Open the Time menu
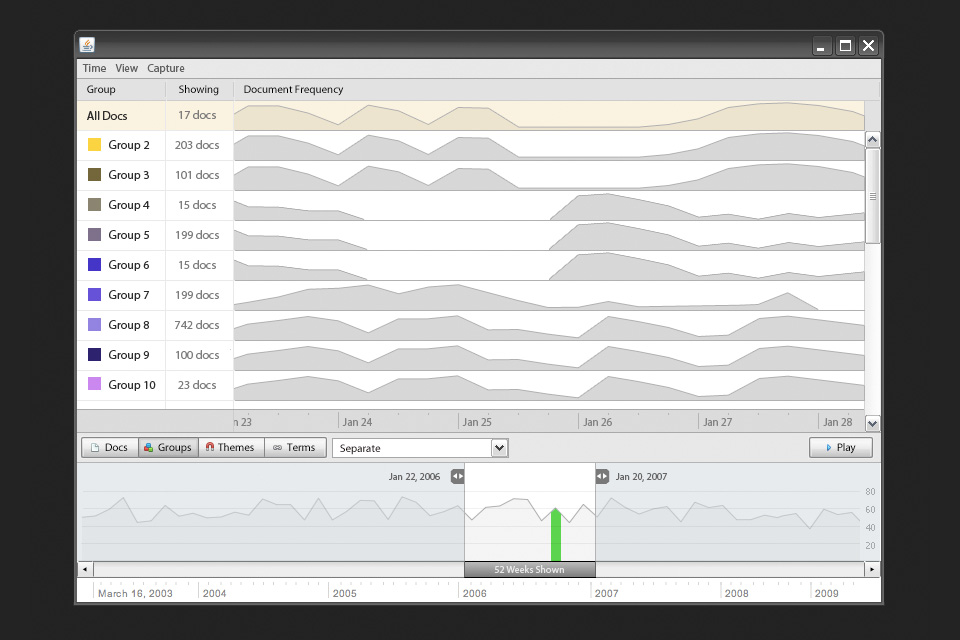This screenshot has height=640, width=960. pyautogui.click(x=94, y=69)
